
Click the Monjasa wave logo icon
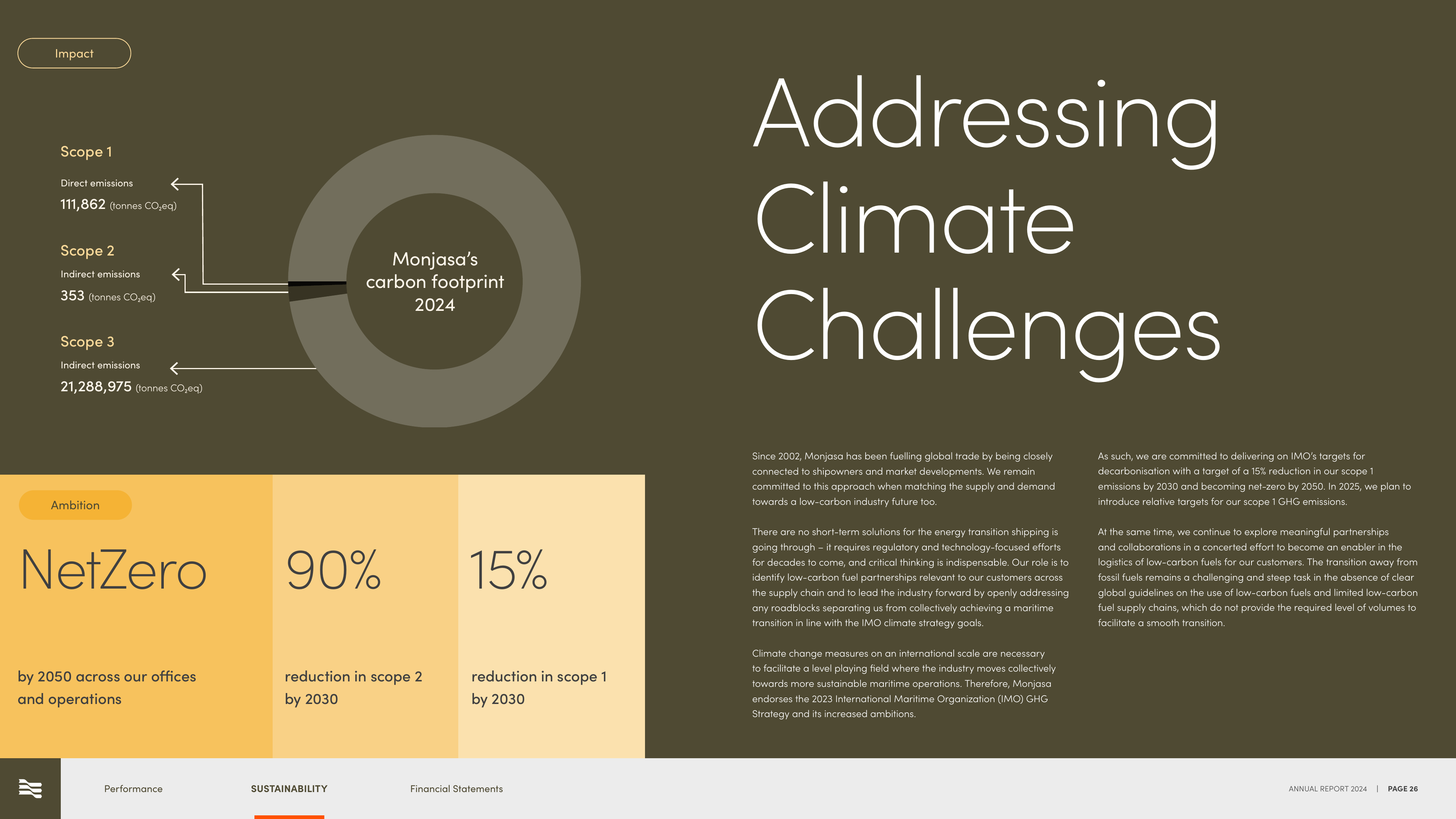coord(30,788)
